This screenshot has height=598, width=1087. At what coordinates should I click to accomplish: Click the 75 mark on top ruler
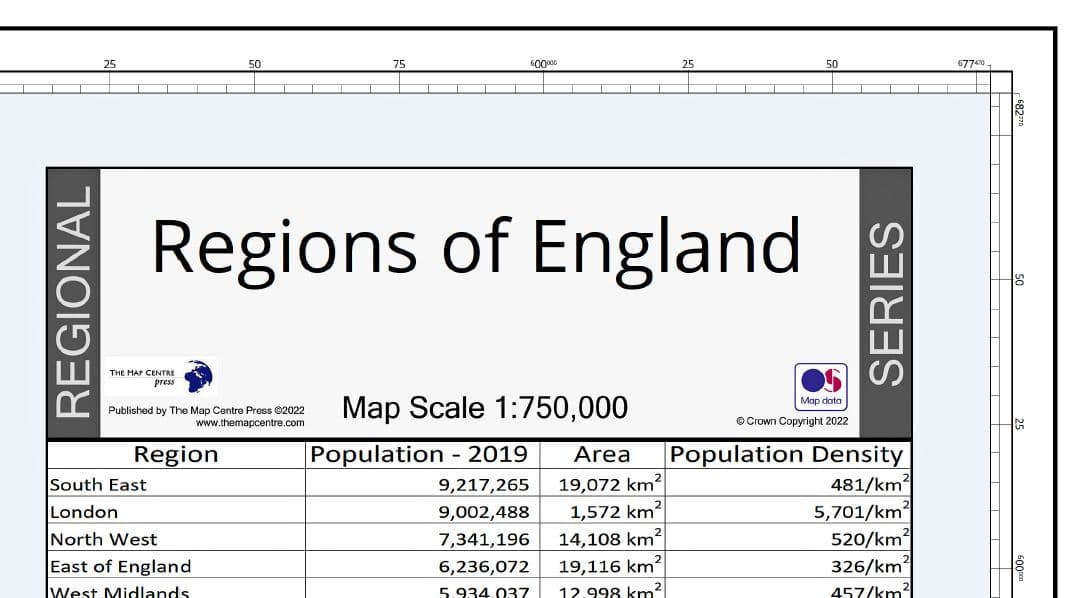pyautogui.click(x=400, y=64)
